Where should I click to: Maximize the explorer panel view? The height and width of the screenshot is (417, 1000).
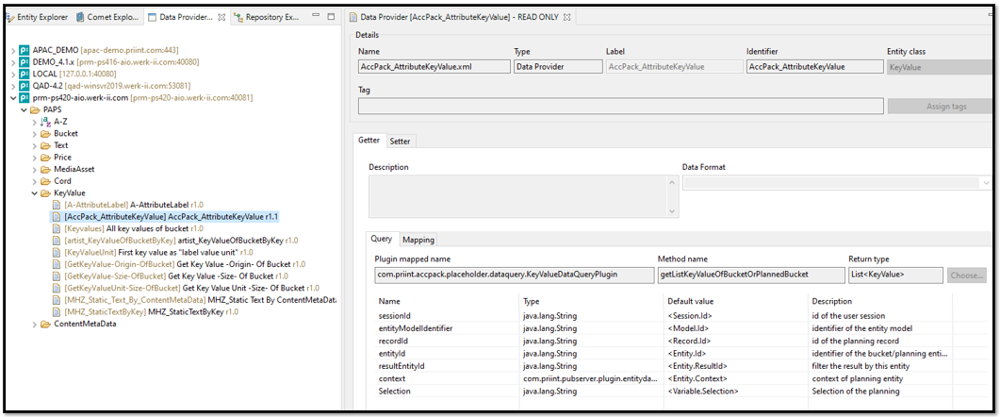(331, 17)
